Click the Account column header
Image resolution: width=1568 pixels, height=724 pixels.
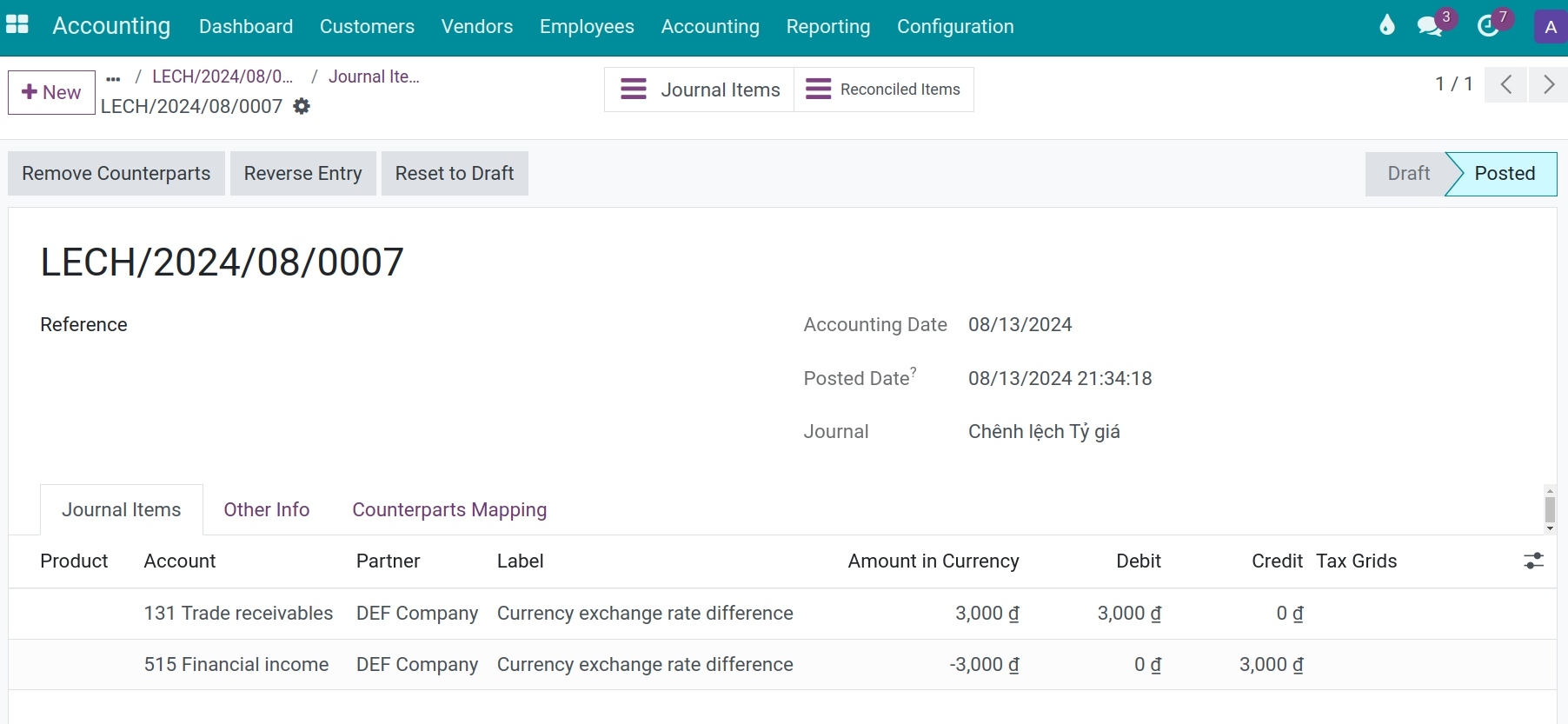pyautogui.click(x=180, y=561)
